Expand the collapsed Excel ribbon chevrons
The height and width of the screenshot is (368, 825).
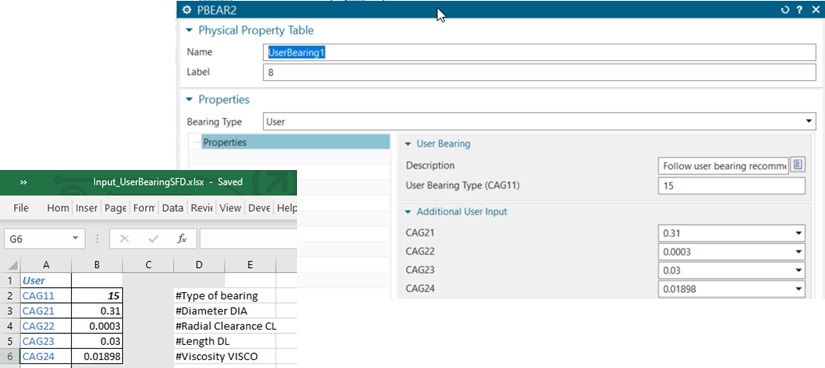tap(24, 182)
